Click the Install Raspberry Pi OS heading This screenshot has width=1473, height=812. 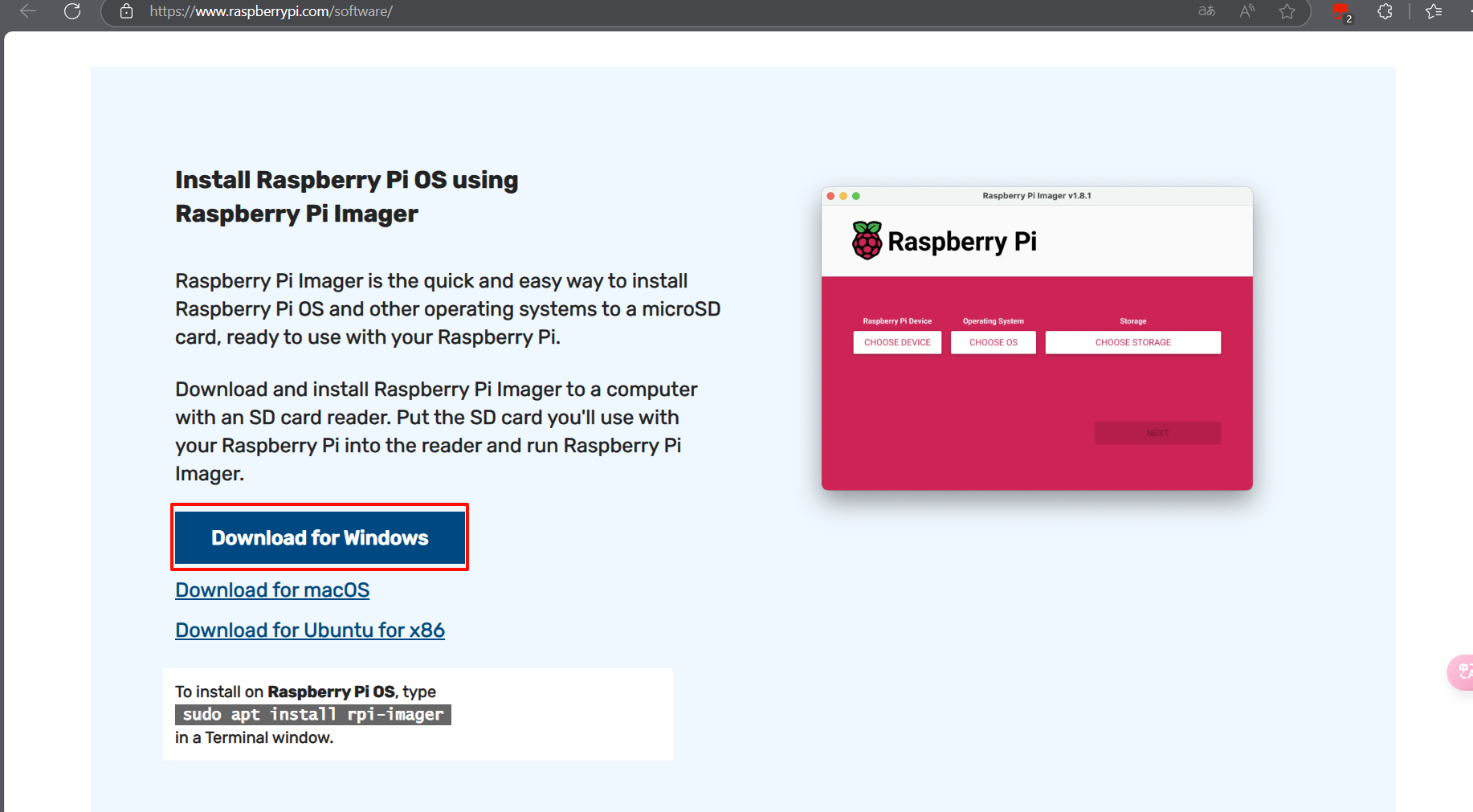(x=347, y=197)
